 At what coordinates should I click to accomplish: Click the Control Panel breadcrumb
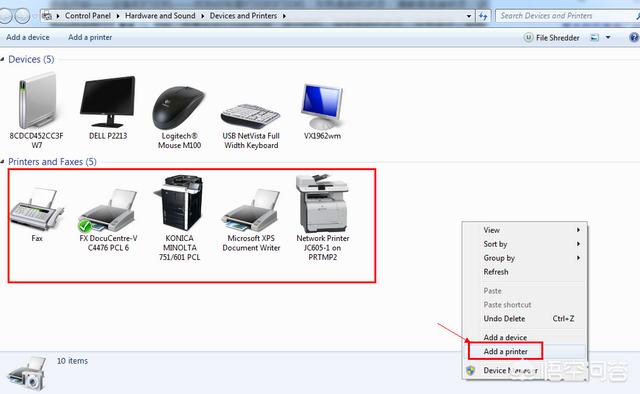click(x=88, y=16)
